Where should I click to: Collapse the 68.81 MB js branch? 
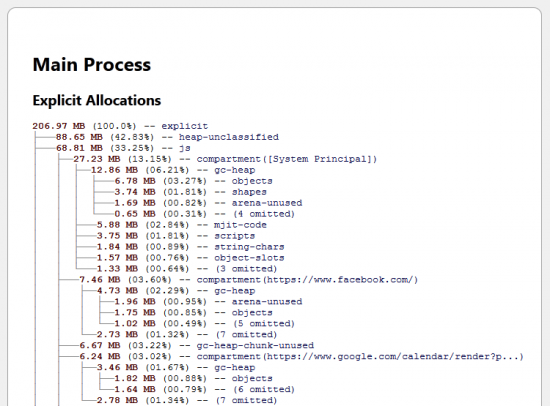(123, 148)
